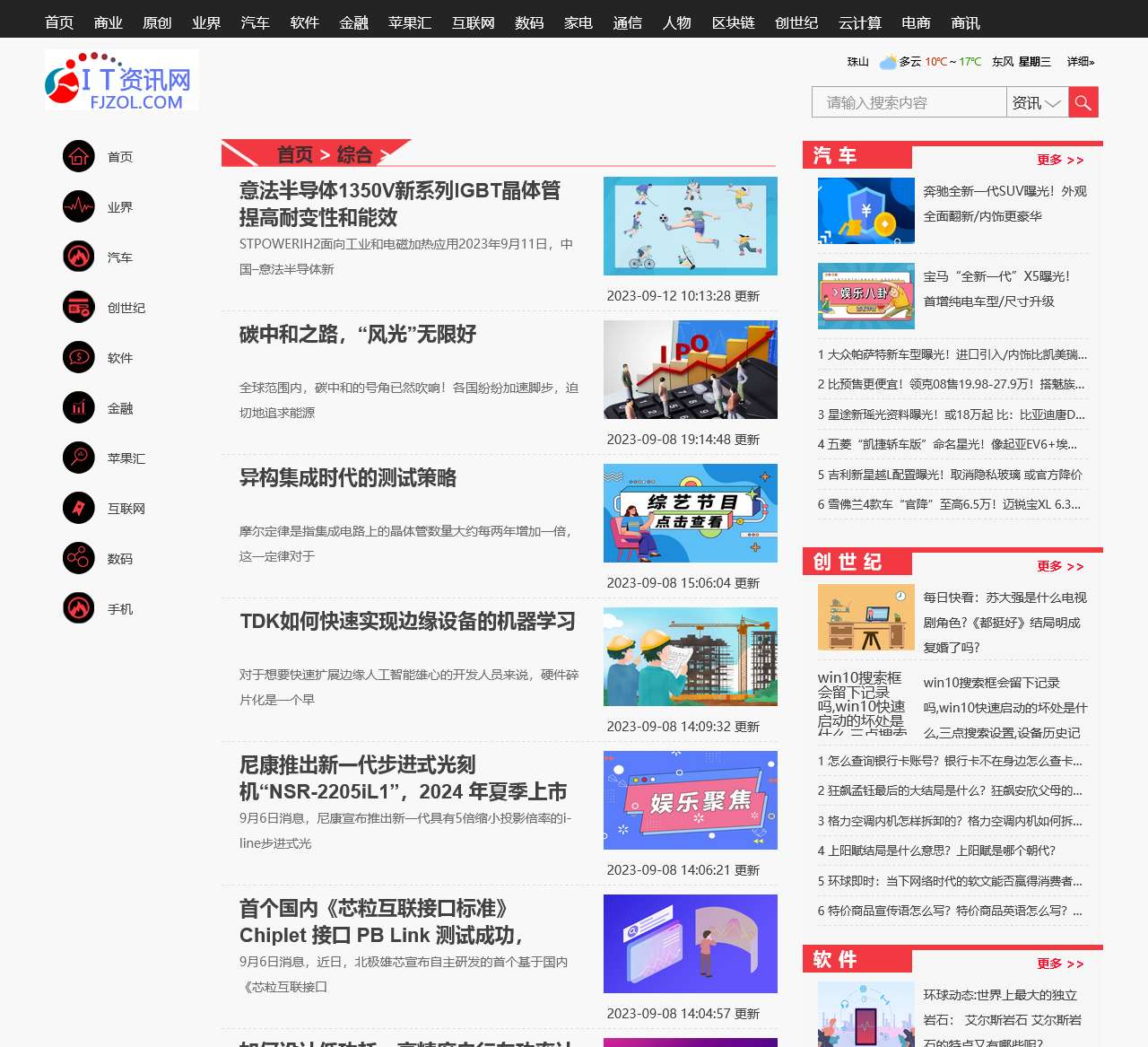Click the home icon in the sidebar
The image size is (1148, 1047).
click(x=79, y=156)
